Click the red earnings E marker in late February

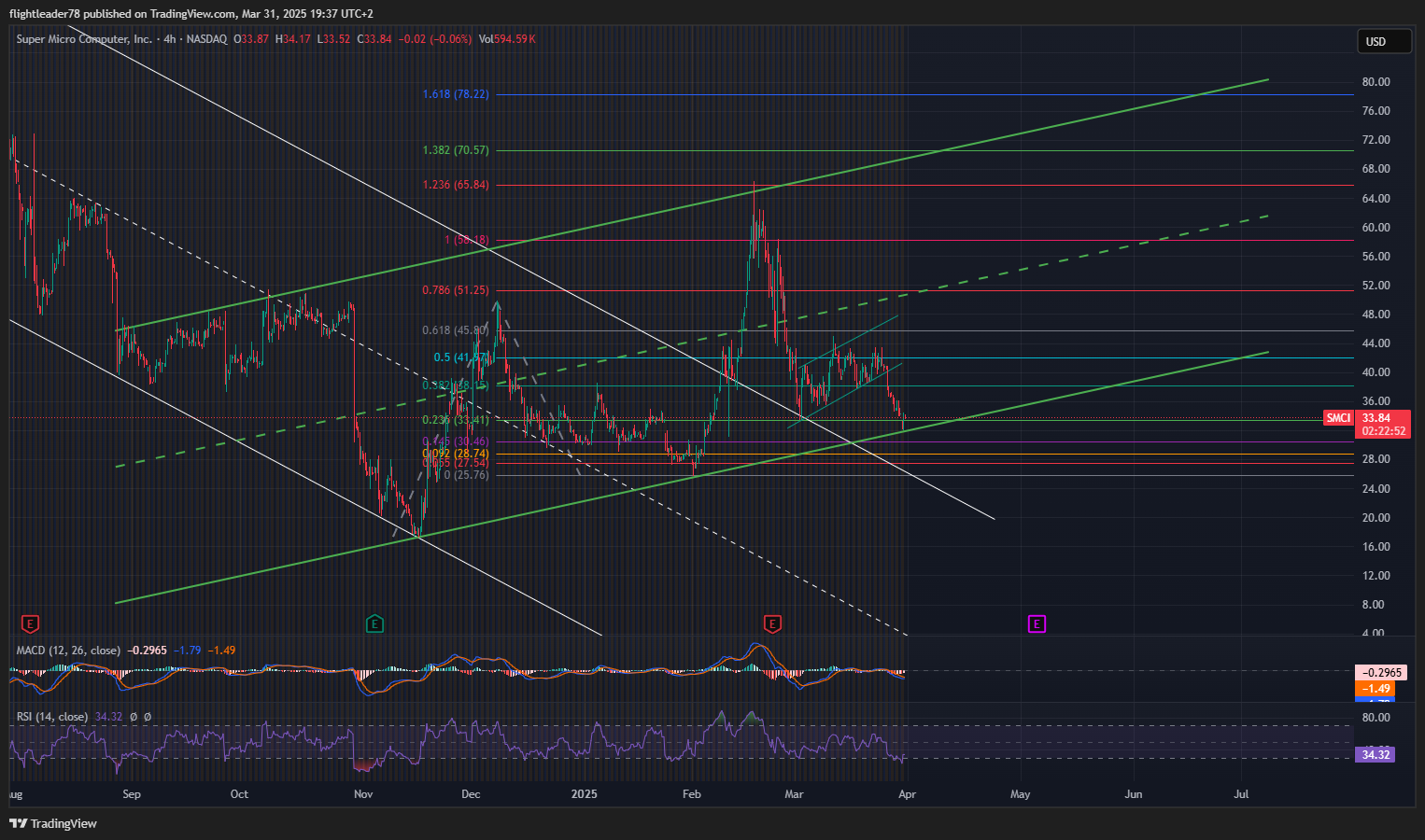coord(772,623)
